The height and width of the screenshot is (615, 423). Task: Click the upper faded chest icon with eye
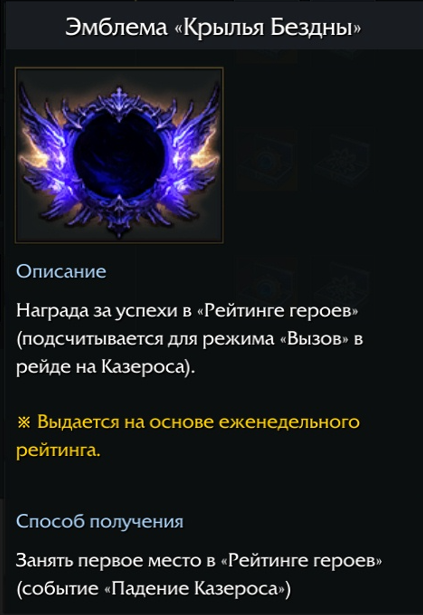coord(266,161)
